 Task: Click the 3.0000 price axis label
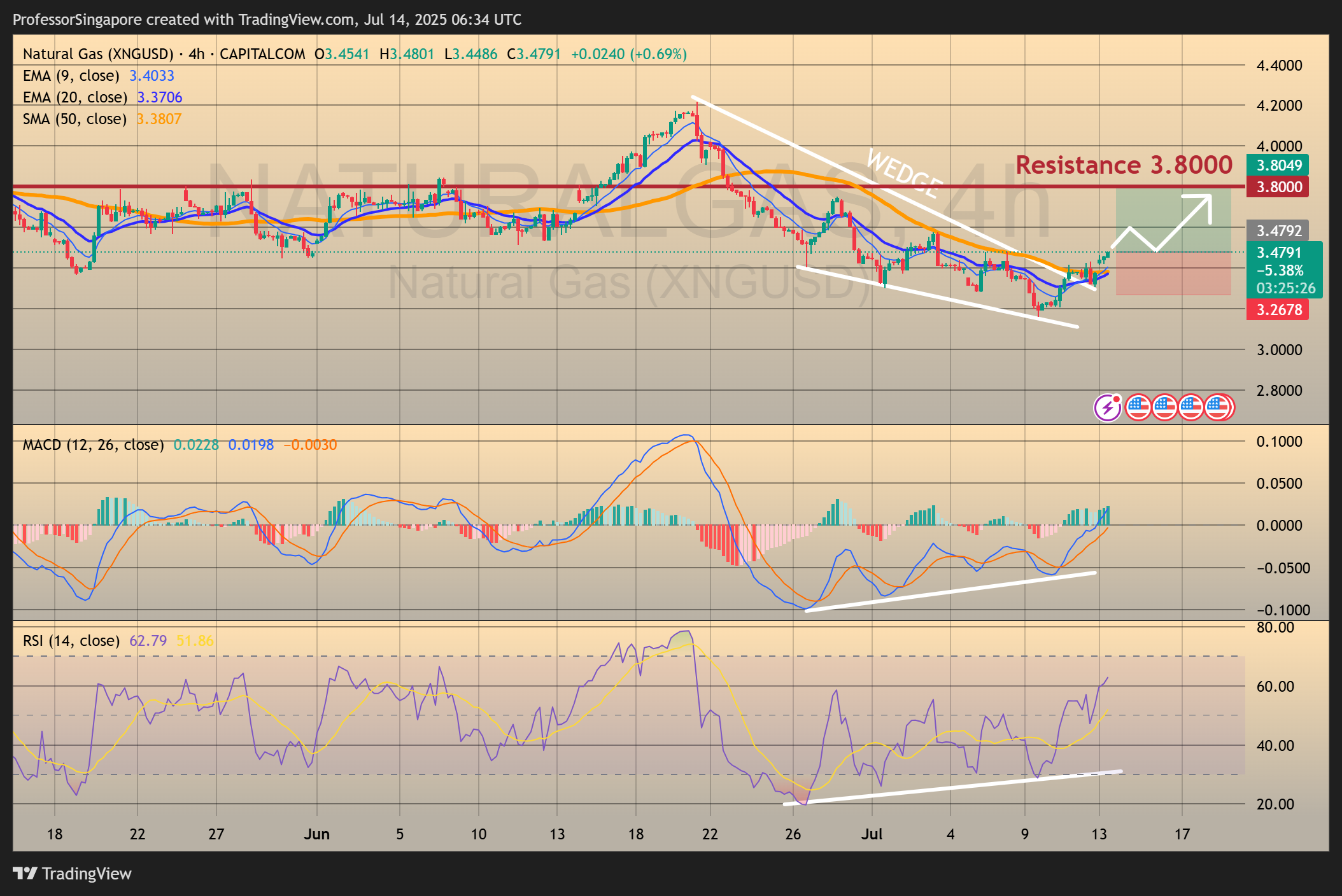[1279, 350]
